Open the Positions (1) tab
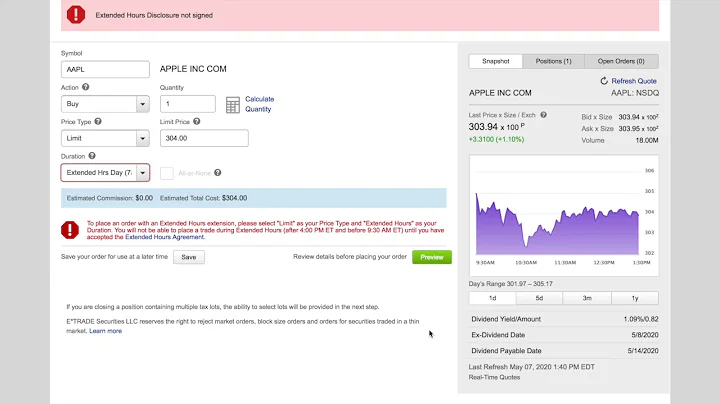 553,61
